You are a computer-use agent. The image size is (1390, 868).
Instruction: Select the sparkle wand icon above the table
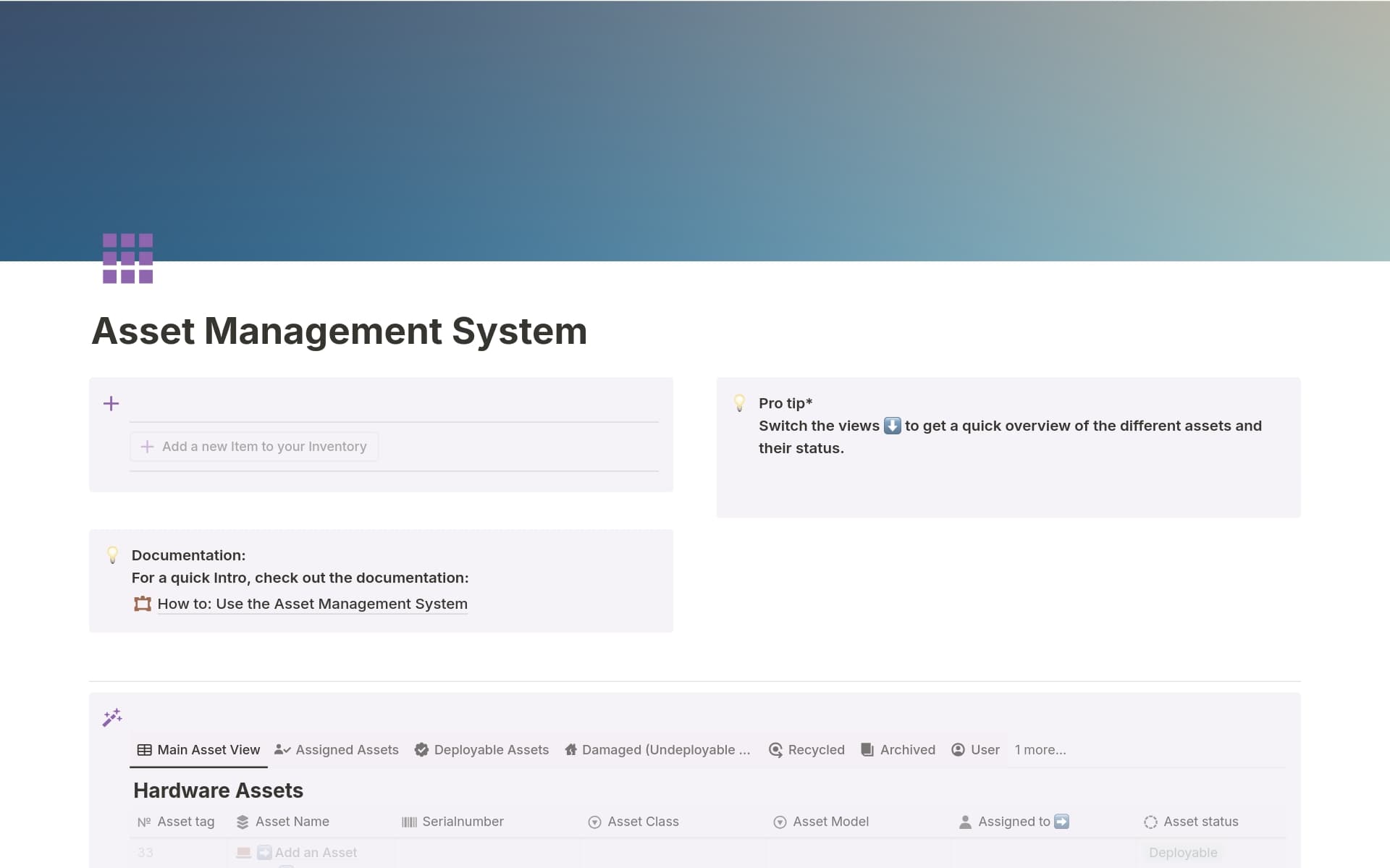112,717
